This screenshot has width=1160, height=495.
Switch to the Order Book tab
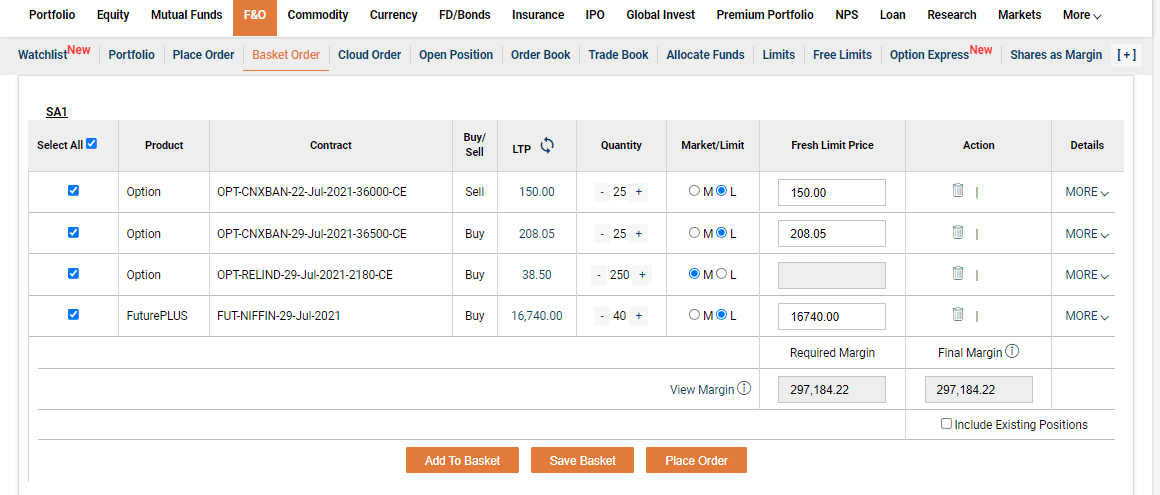(540, 55)
